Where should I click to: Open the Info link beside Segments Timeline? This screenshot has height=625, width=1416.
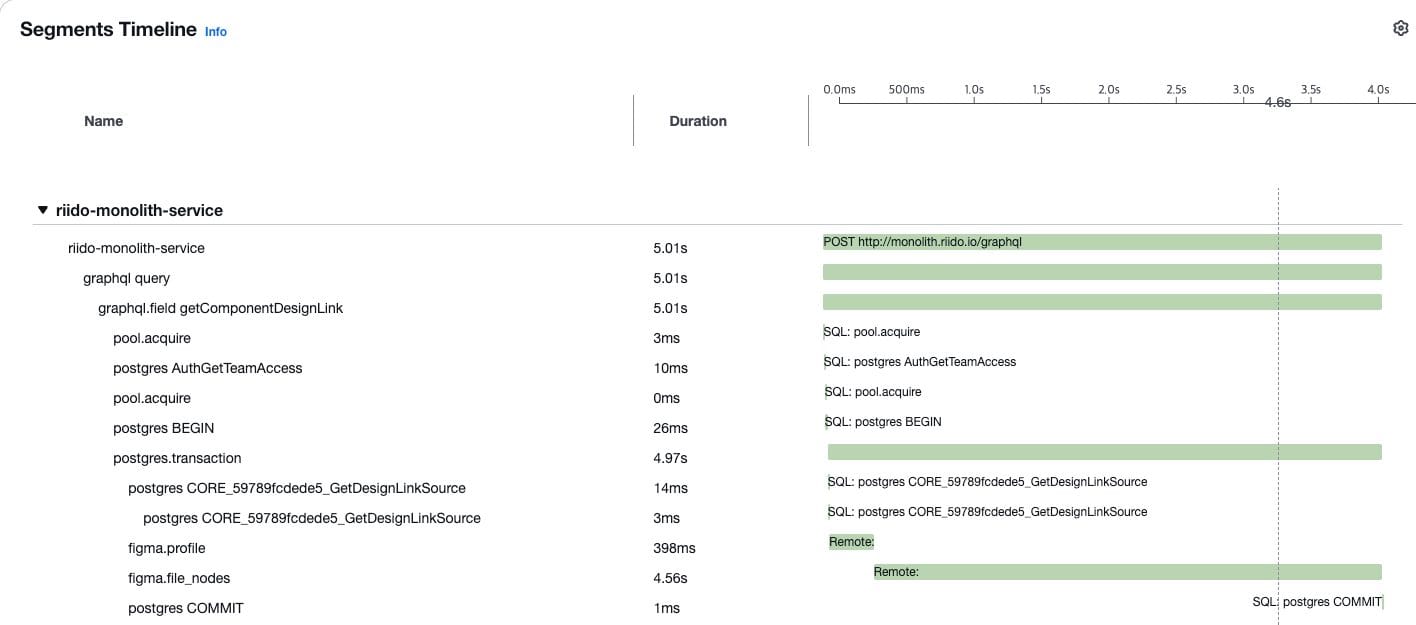(216, 31)
